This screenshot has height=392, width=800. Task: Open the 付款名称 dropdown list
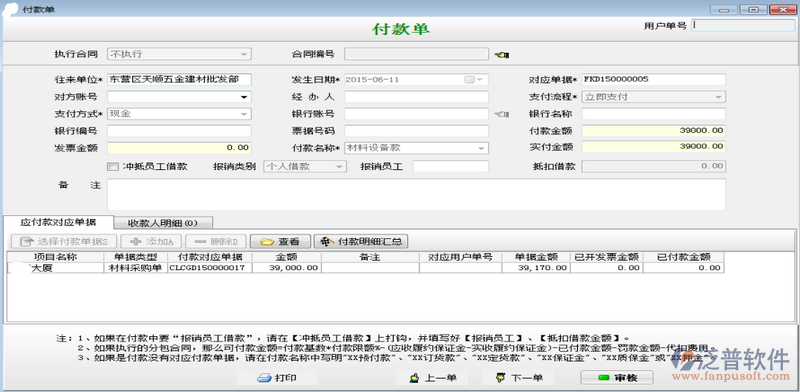pyautogui.click(x=481, y=148)
